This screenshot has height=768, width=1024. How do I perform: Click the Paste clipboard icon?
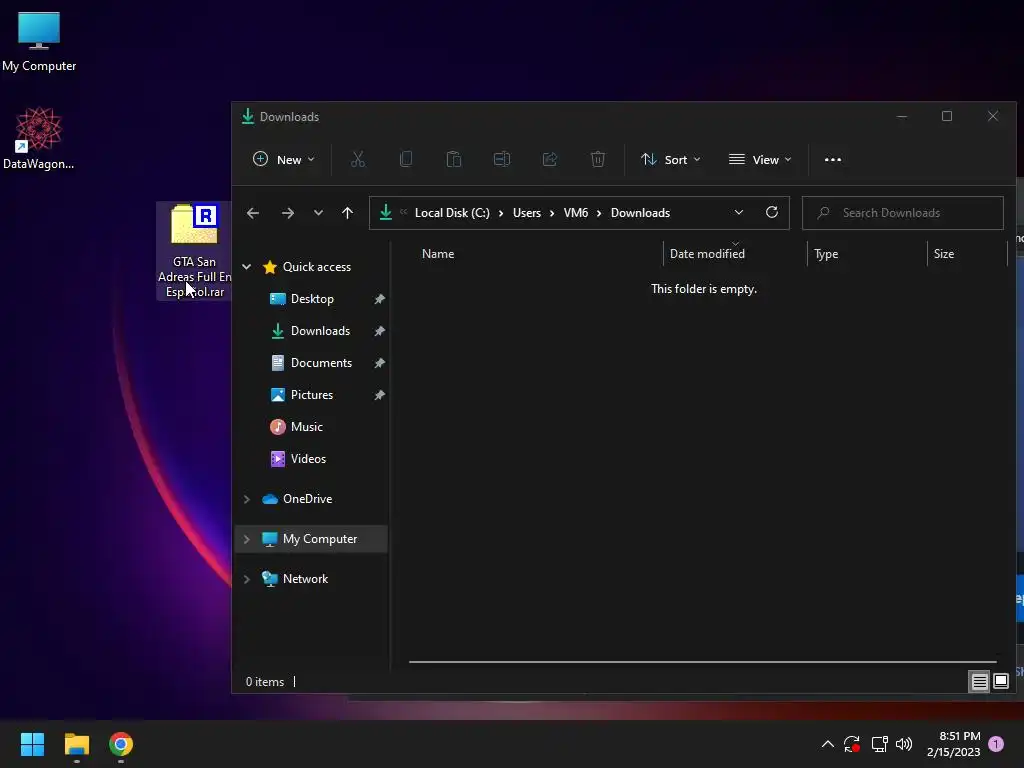pos(454,159)
